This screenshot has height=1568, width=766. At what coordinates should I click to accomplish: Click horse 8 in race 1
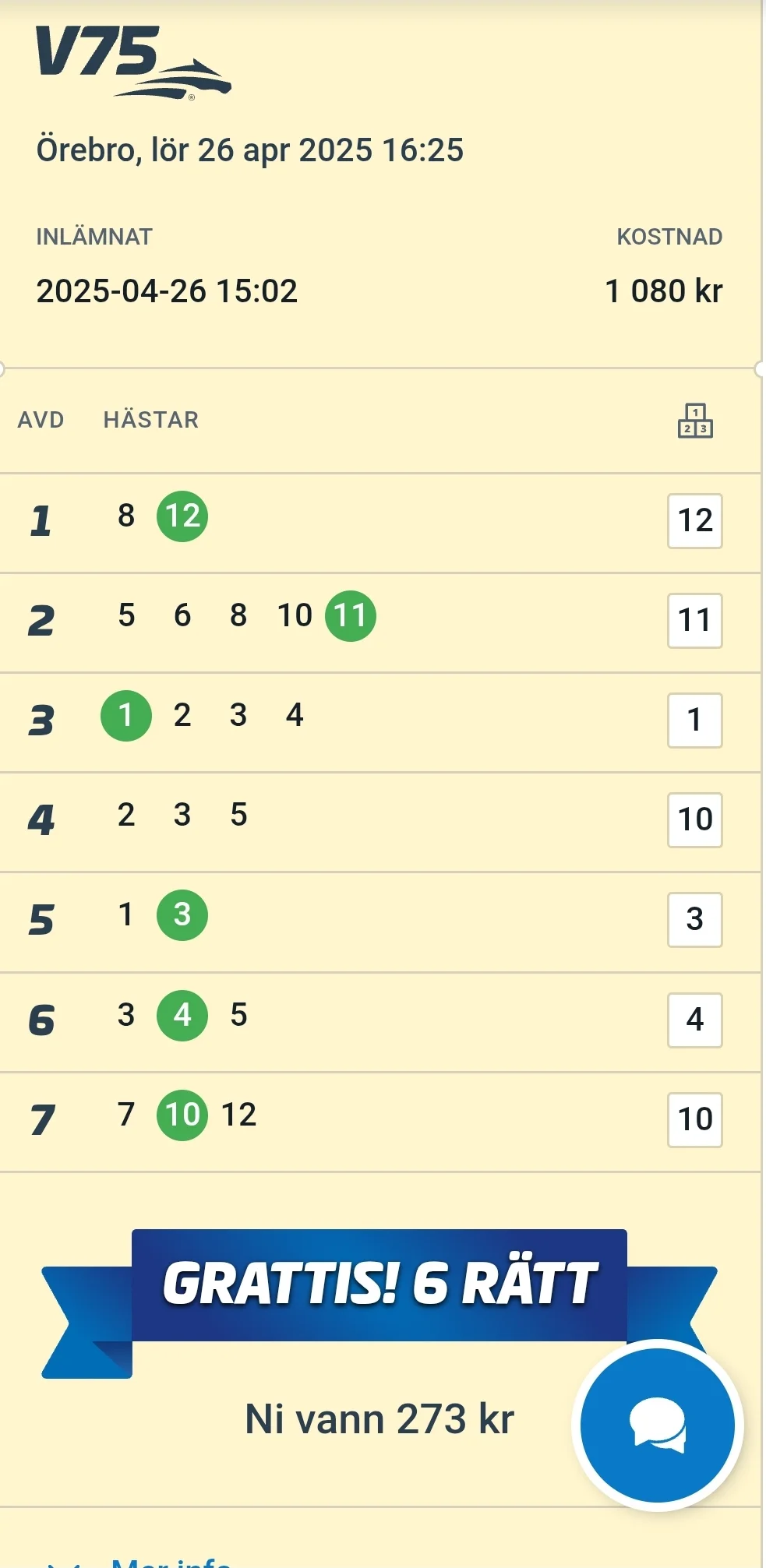pyautogui.click(x=126, y=516)
